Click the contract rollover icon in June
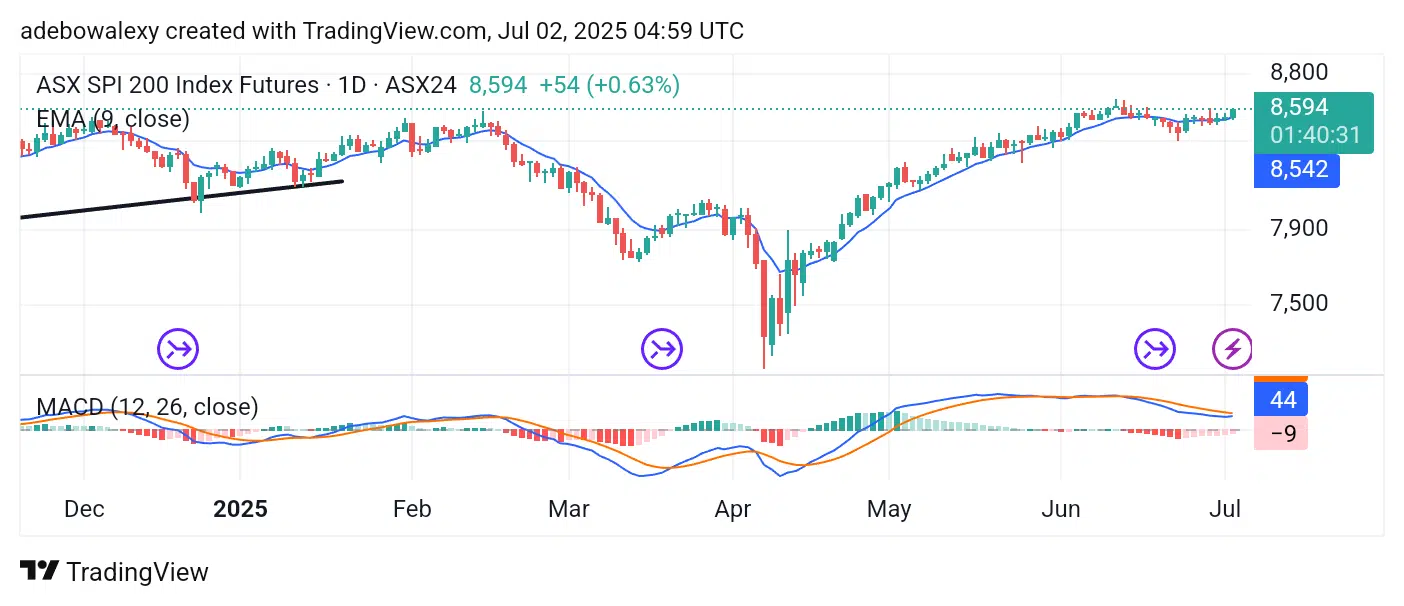Screen dimensions: 1404x606 1155,349
